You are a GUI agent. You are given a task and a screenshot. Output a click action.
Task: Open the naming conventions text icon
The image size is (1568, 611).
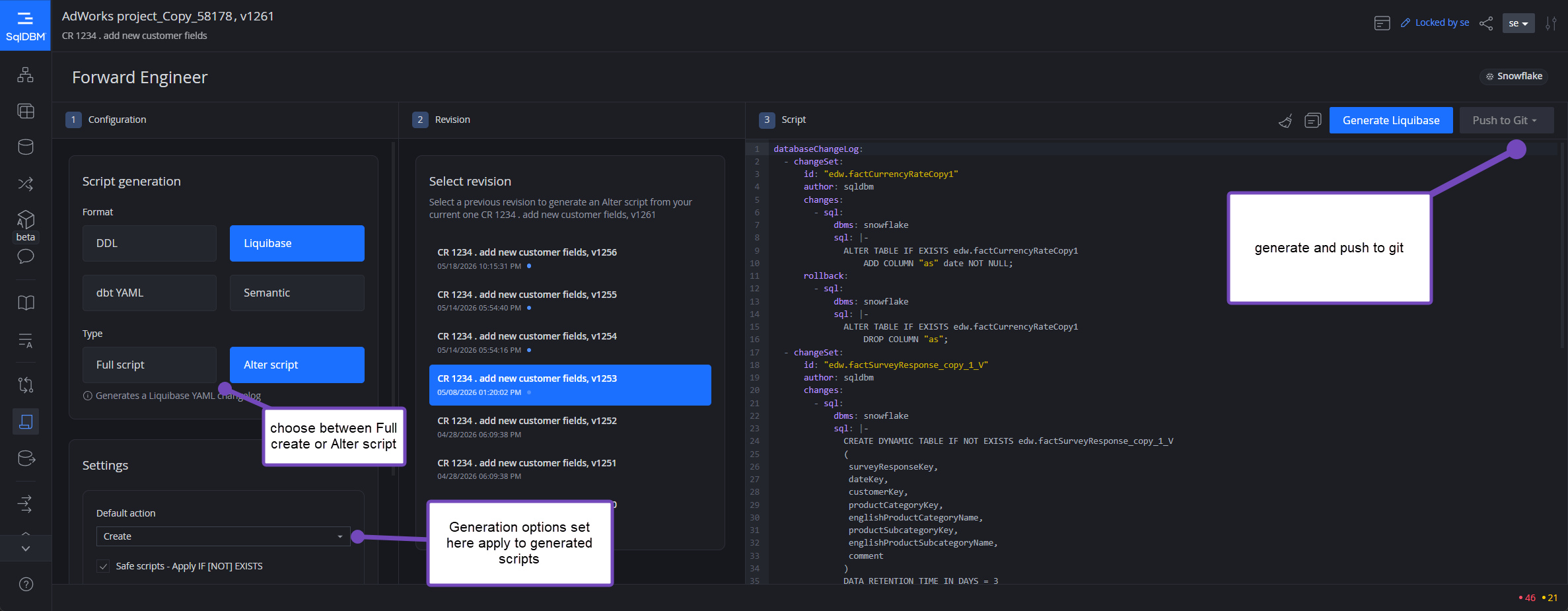25,340
